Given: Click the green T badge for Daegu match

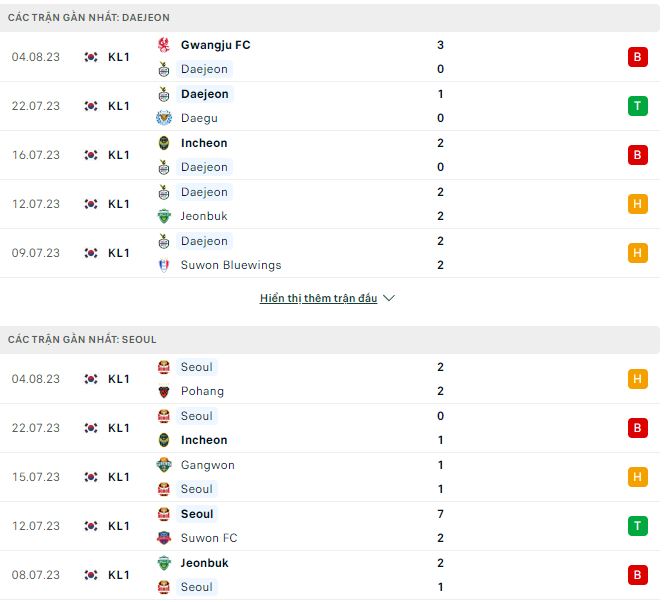Looking at the screenshot, I should pyautogui.click(x=637, y=106).
